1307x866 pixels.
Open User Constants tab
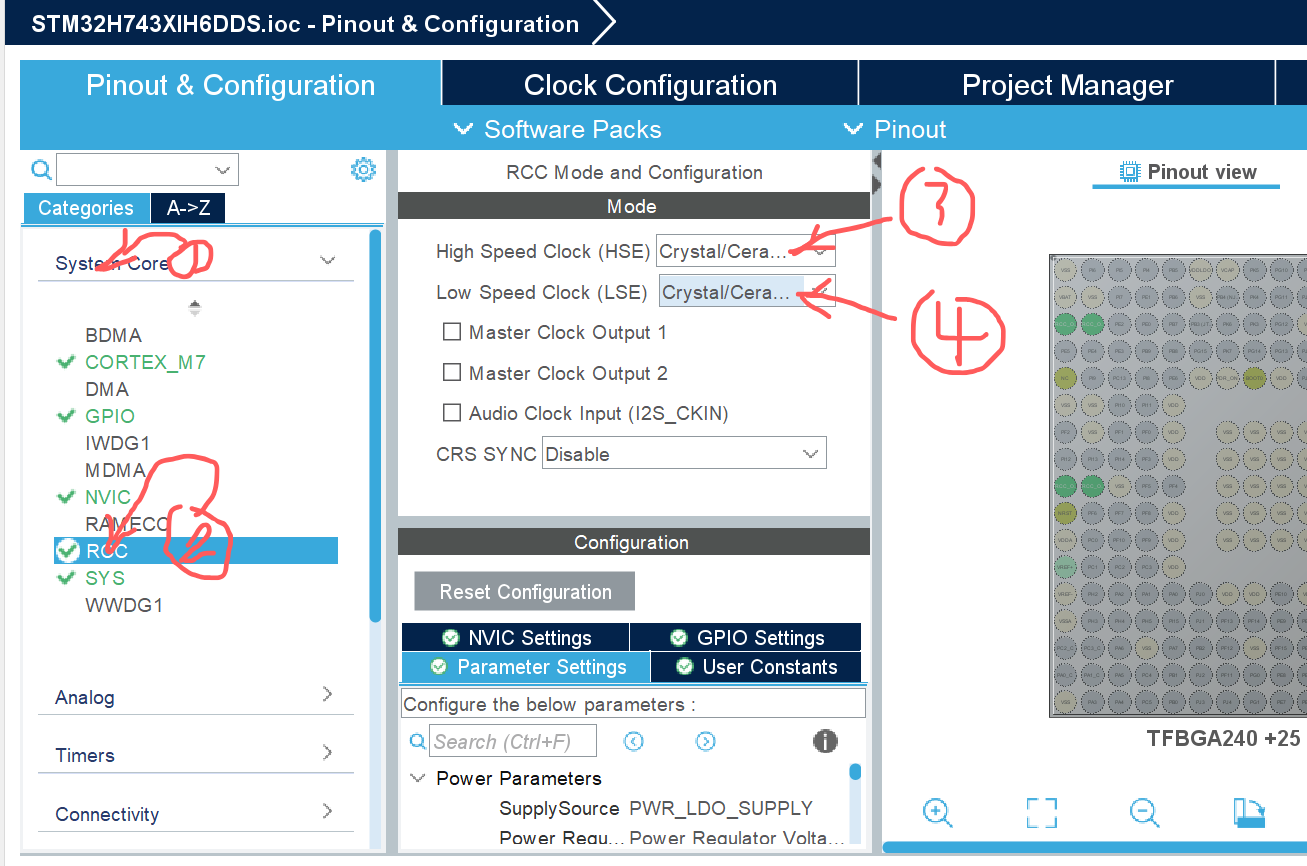coord(756,667)
